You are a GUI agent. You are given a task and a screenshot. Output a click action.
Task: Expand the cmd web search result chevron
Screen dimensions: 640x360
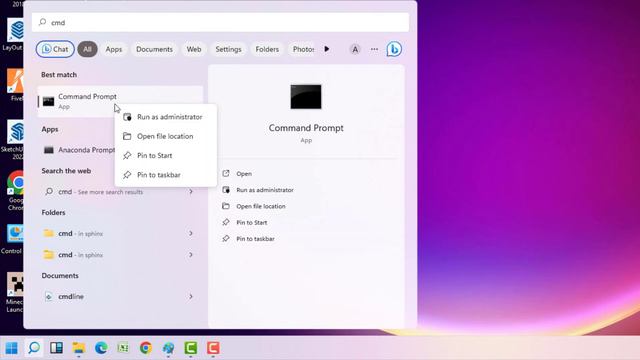click(191, 191)
